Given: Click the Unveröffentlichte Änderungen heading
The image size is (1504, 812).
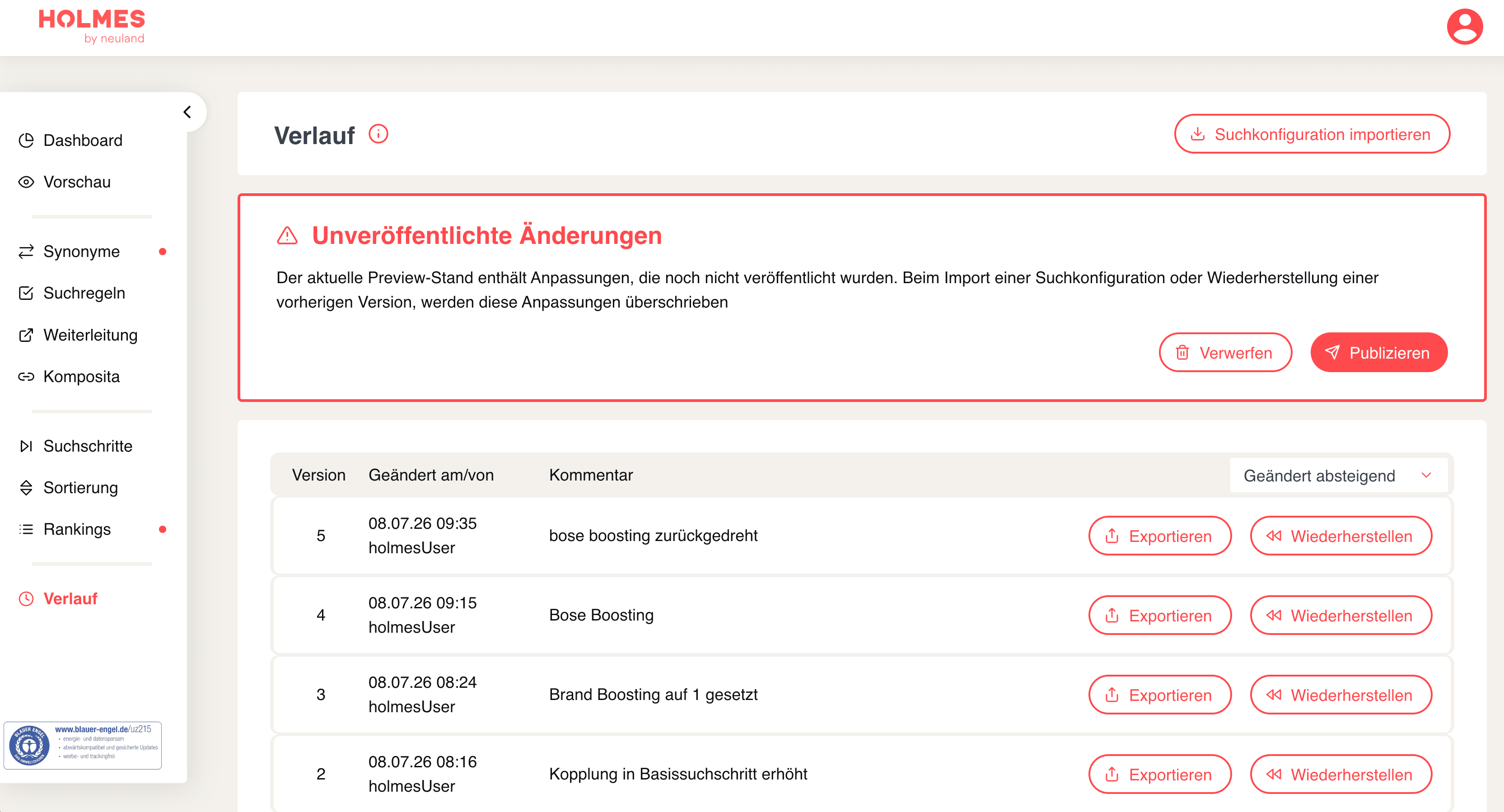Looking at the screenshot, I should [x=487, y=235].
